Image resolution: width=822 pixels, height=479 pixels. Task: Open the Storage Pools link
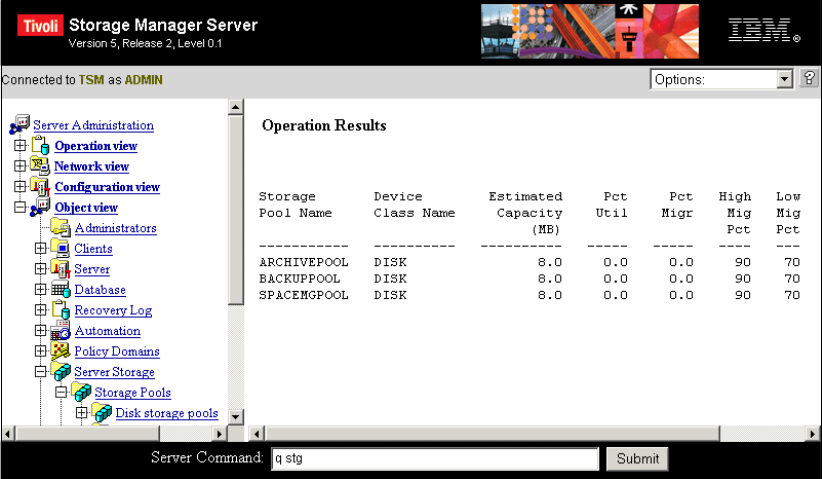pyautogui.click(x=133, y=393)
